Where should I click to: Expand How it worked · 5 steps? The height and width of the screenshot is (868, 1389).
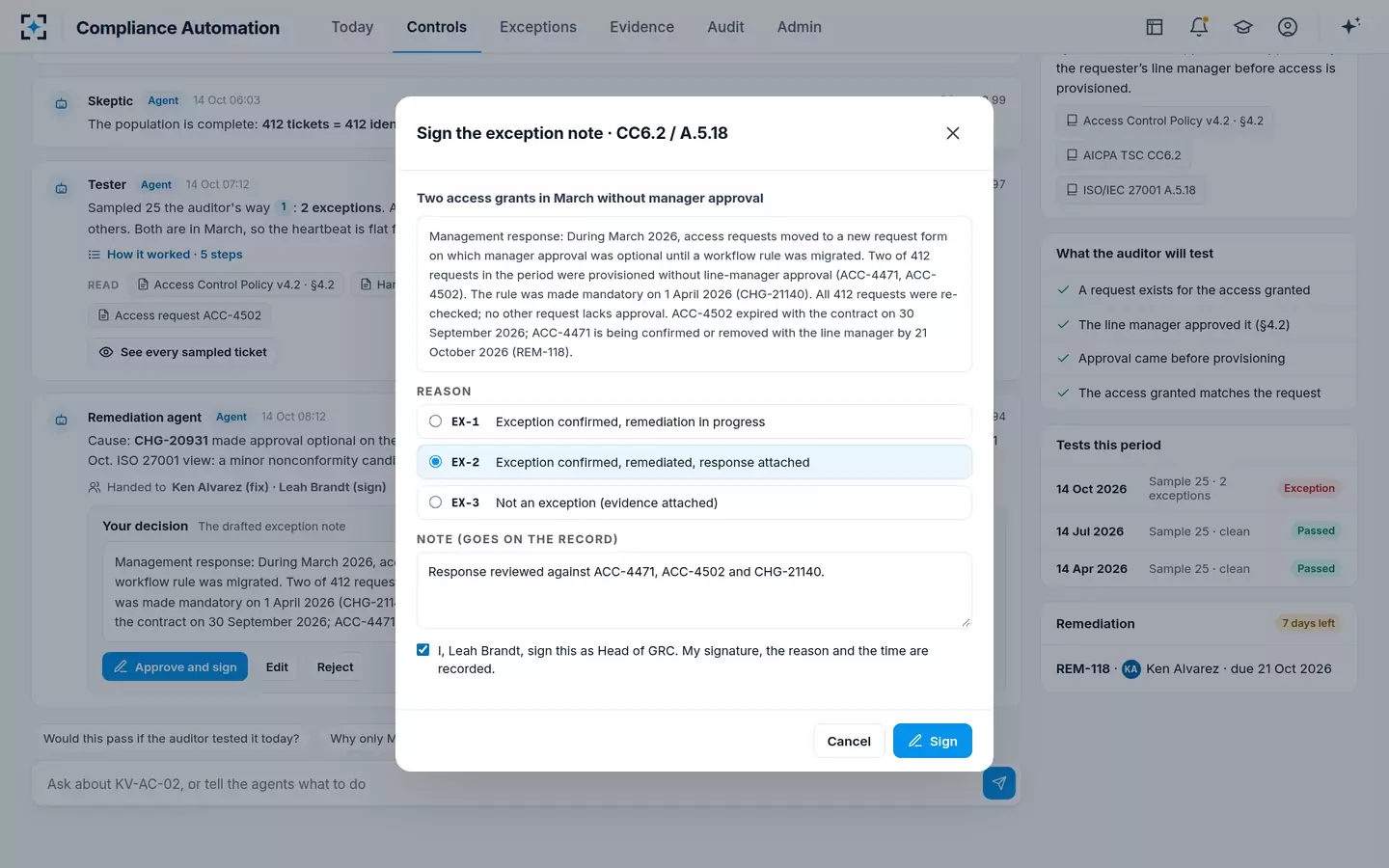165,255
